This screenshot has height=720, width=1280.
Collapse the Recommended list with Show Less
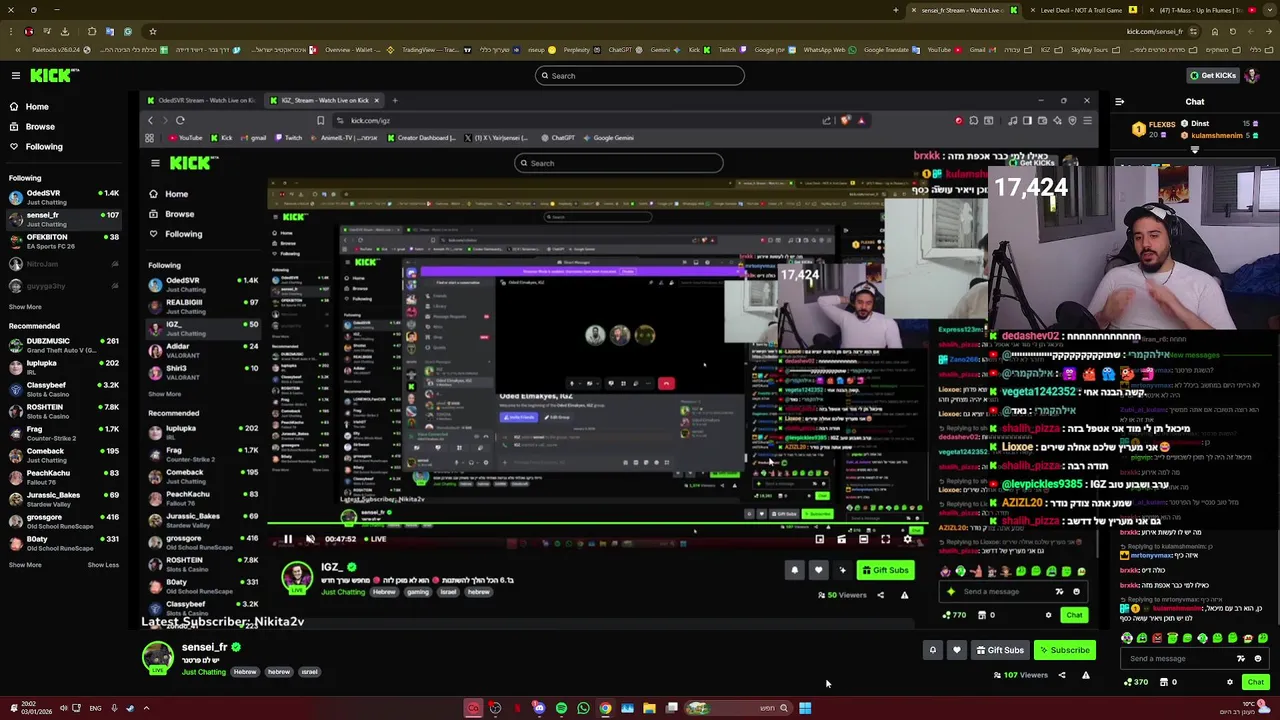click(x=103, y=565)
